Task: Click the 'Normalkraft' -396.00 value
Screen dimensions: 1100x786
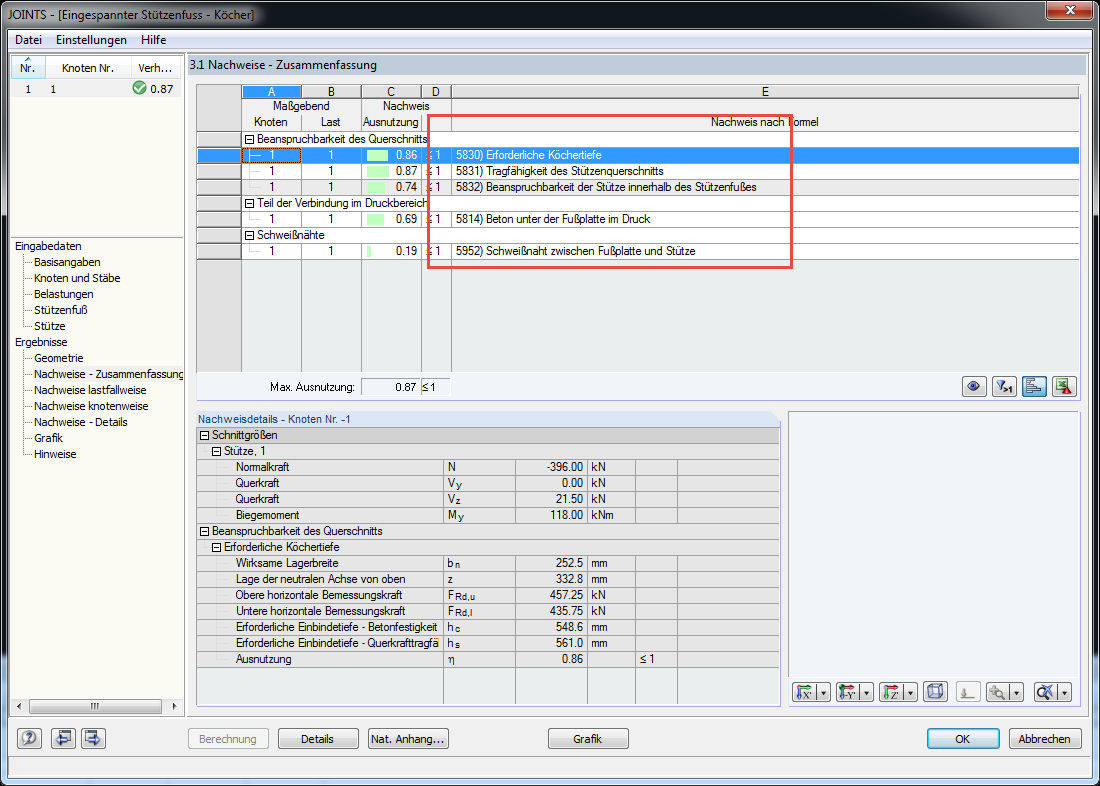Action: tap(551, 467)
